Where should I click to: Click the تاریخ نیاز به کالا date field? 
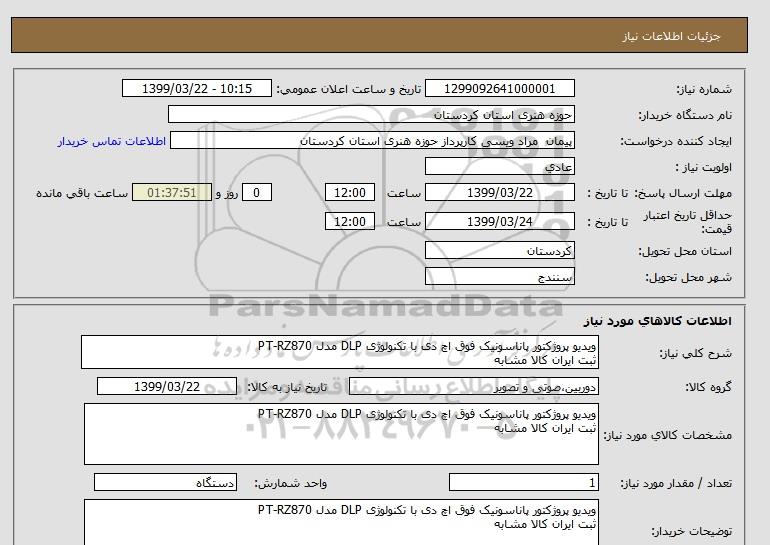click(167, 386)
